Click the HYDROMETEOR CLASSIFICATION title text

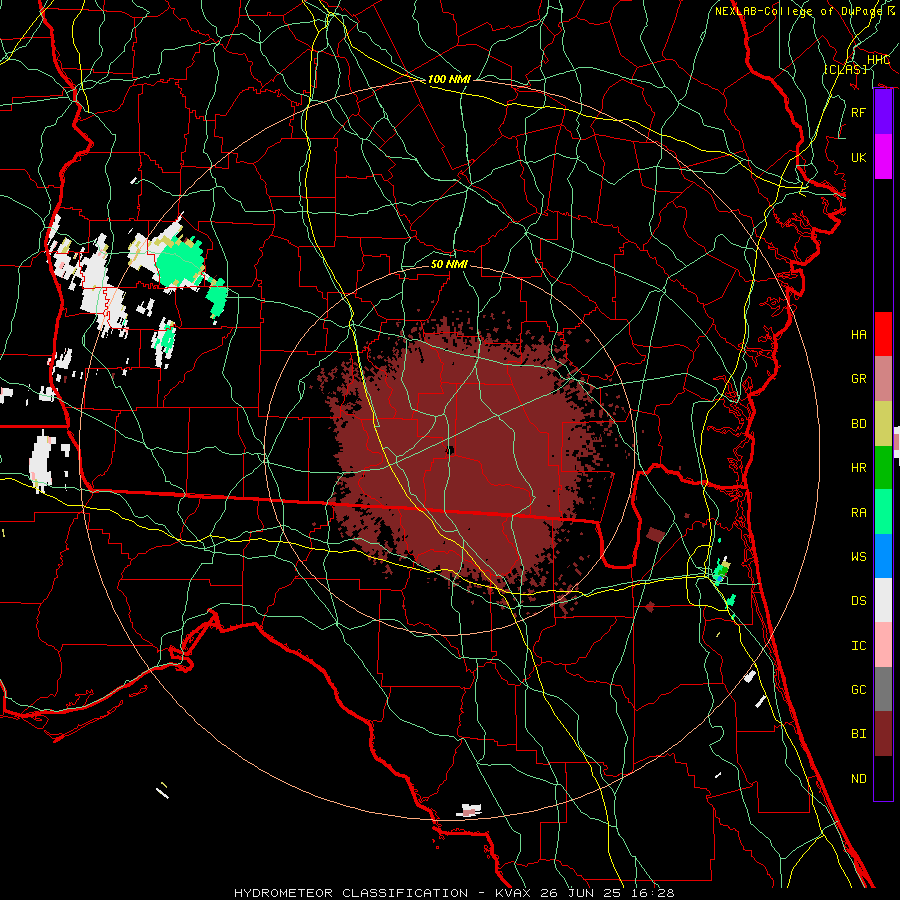pyautogui.click(x=351, y=893)
